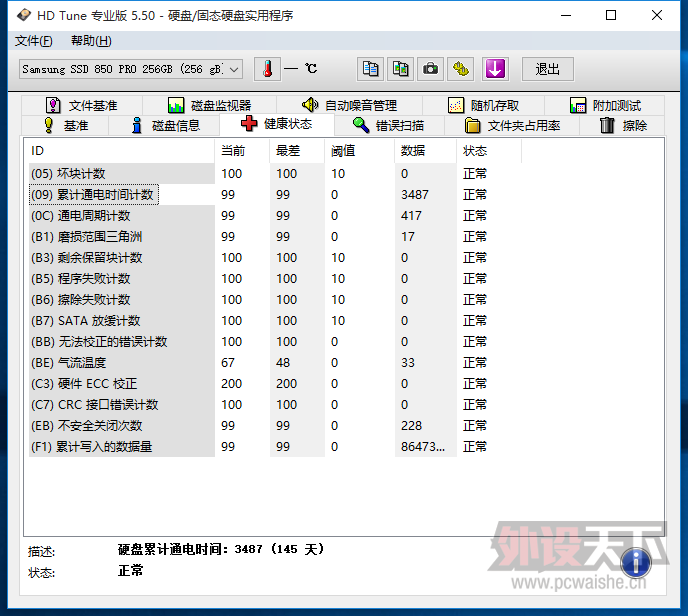Click the data value 3487

tap(415, 194)
